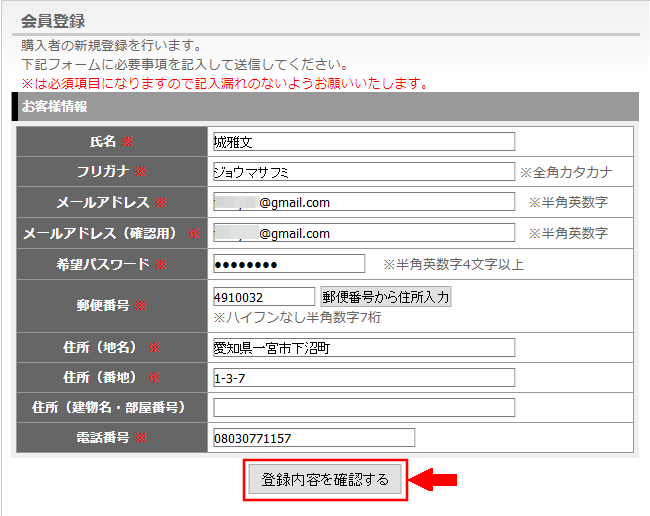Click the 住所（地名）address field
Image resolution: width=650 pixels, height=516 pixels.
364,347
